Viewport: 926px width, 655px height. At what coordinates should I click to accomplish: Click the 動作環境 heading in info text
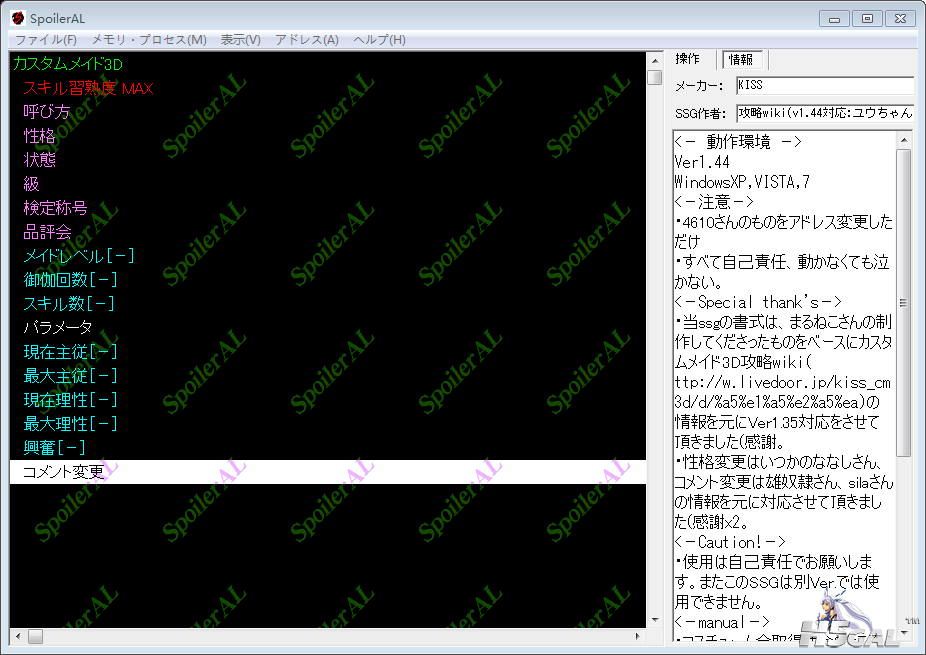(738, 142)
